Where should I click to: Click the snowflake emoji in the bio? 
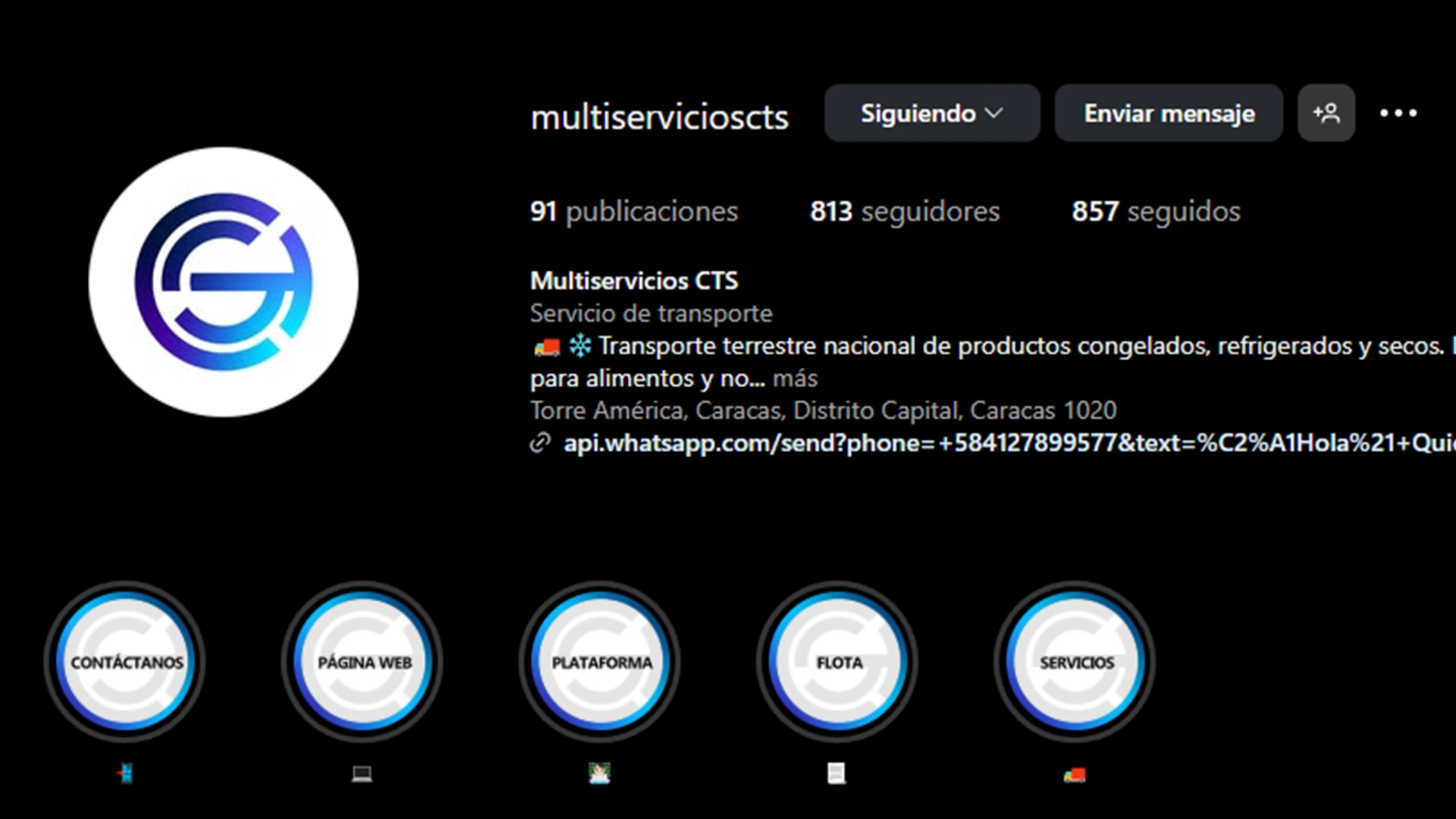tap(580, 347)
